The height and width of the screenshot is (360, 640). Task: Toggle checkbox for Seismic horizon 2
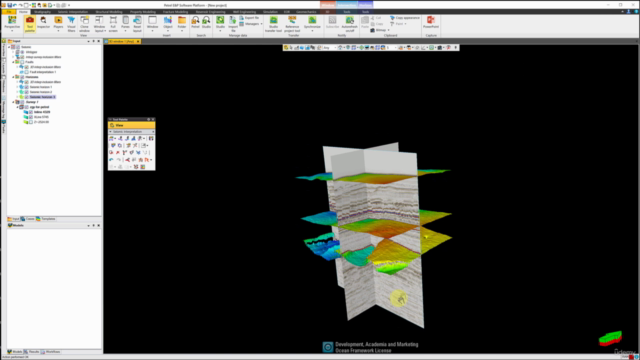[27, 92]
